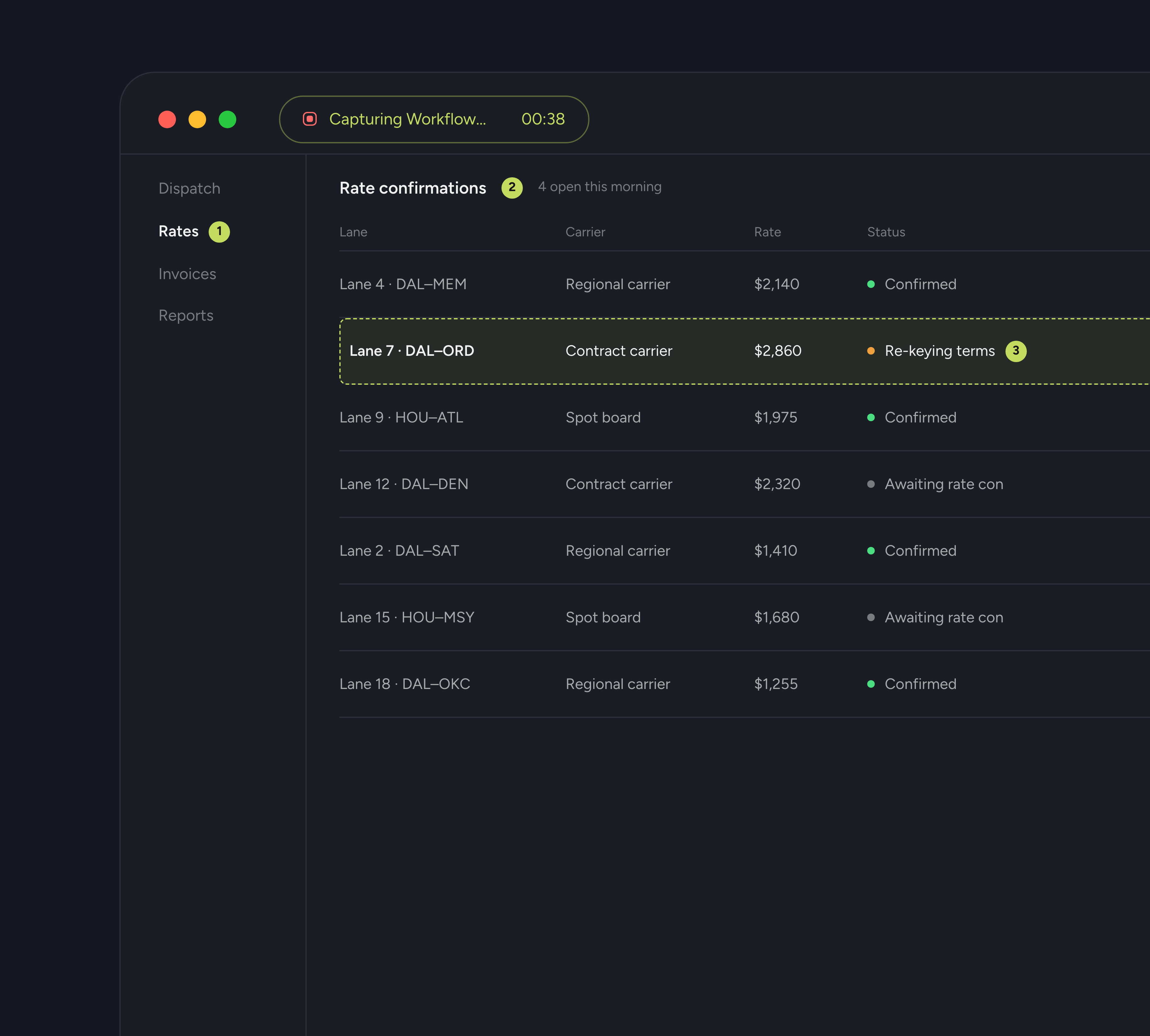This screenshot has width=1150, height=1036.
Task: Click the badge numbered 1 beside Rates
Action: pos(219,232)
